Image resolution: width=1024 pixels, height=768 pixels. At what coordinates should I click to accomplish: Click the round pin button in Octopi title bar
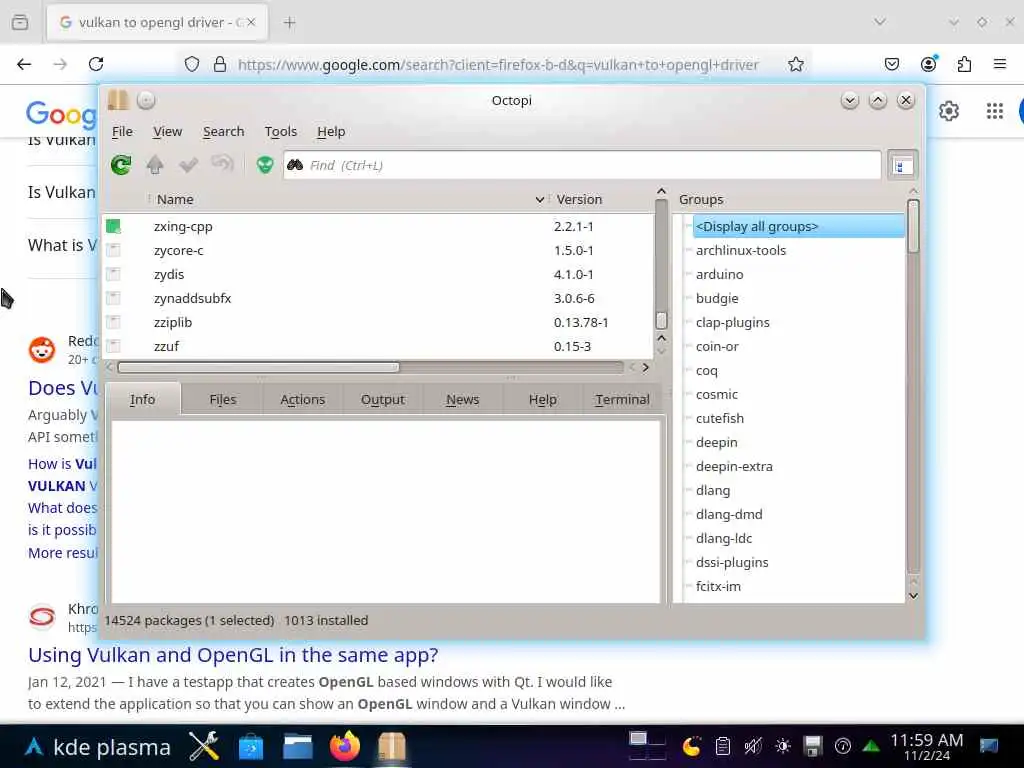click(146, 100)
